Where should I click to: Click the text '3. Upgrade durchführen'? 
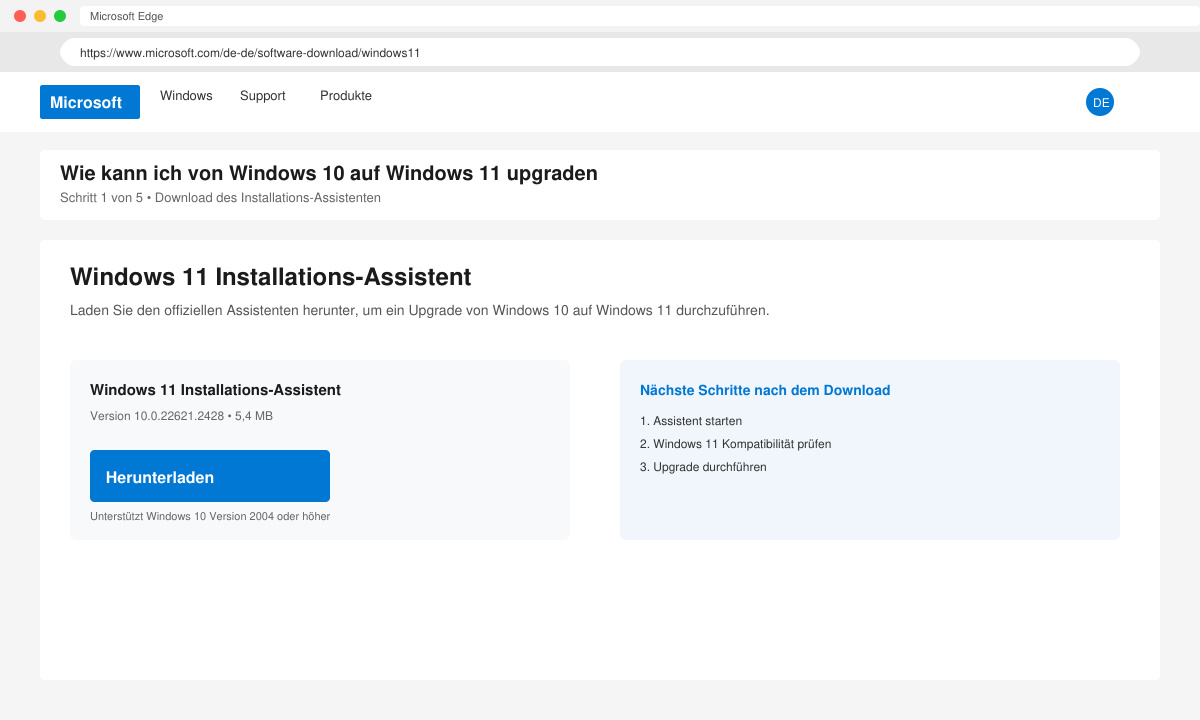pos(703,467)
